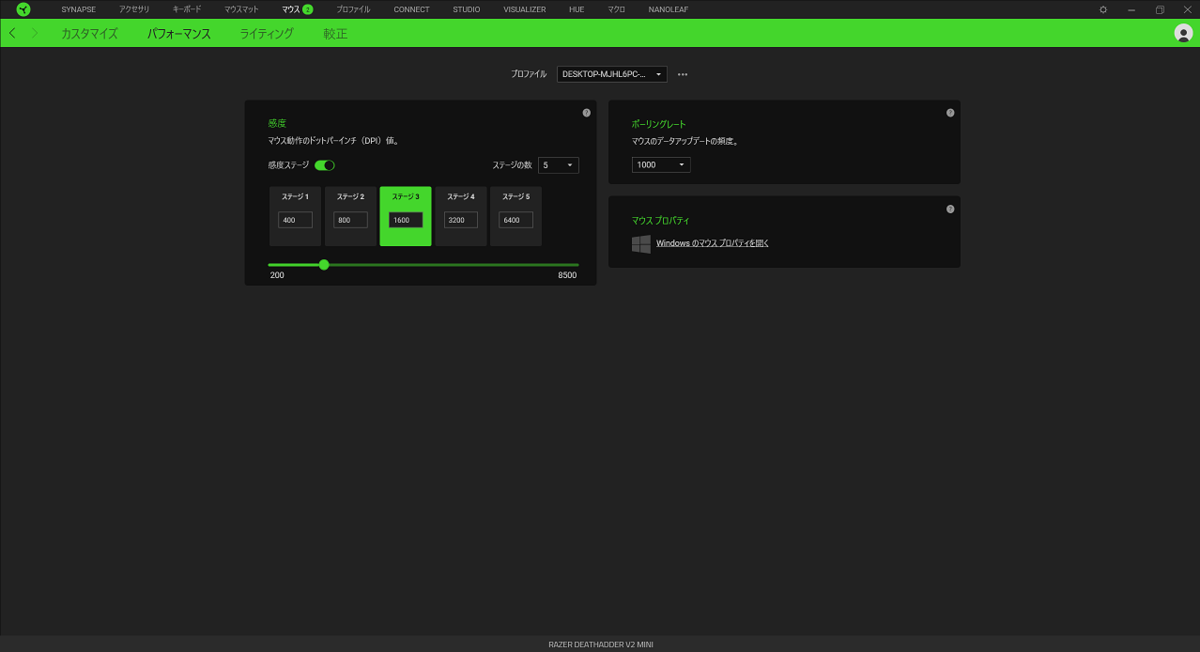This screenshot has height=652, width=1200.
Task: Show help for the 感度 panel
Action: coord(586,113)
